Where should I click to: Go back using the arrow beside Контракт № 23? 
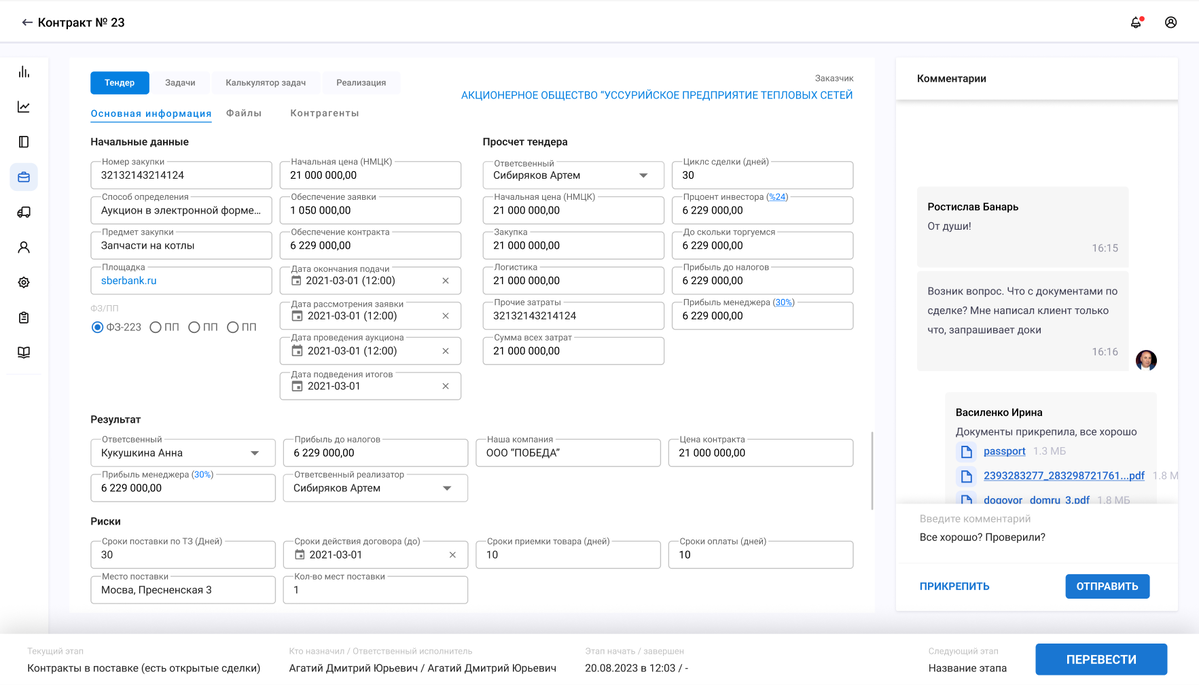(27, 22)
